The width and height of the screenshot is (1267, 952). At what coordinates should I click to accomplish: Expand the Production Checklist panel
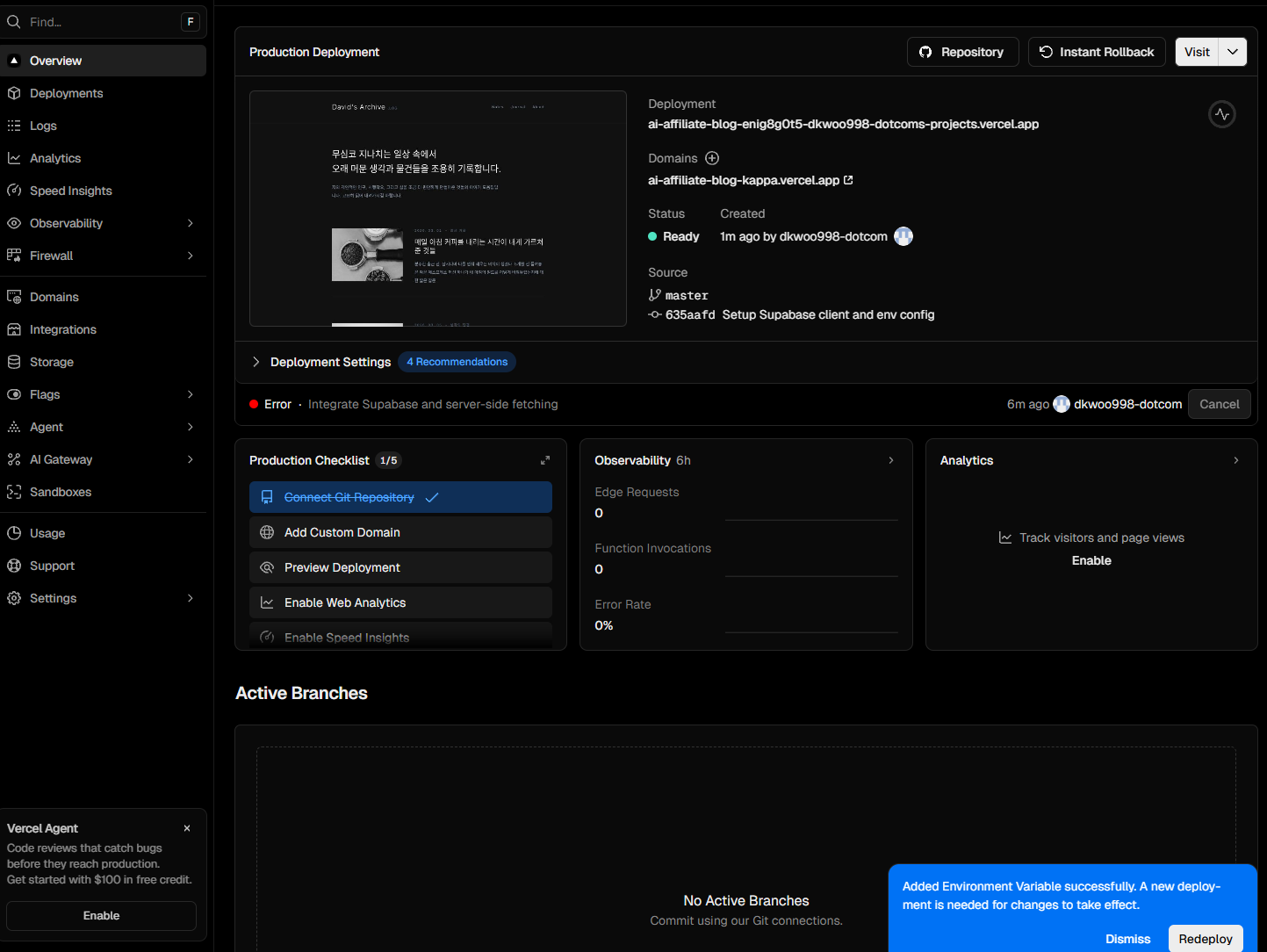(545, 460)
